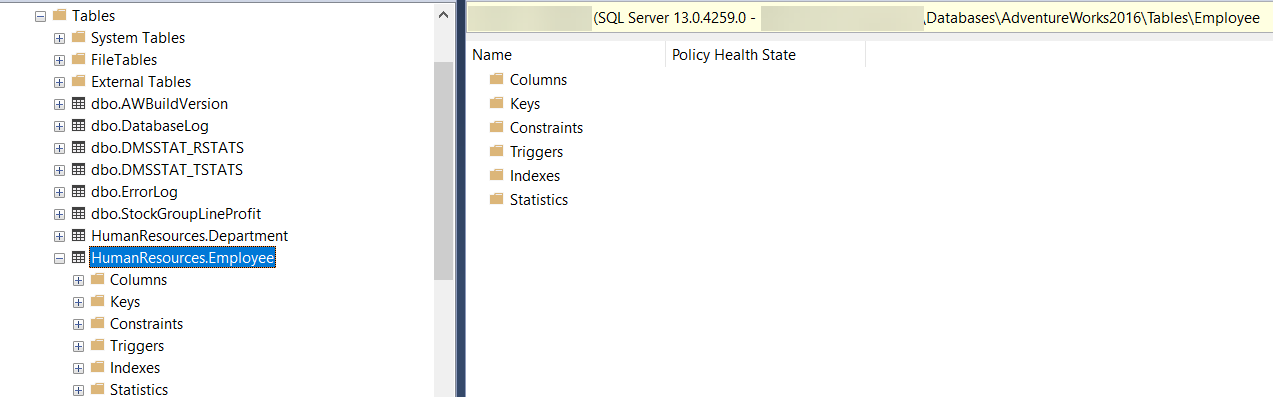The height and width of the screenshot is (397, 1273).
Task: Collapse the Tables folder node
Action: coord(40,16)
